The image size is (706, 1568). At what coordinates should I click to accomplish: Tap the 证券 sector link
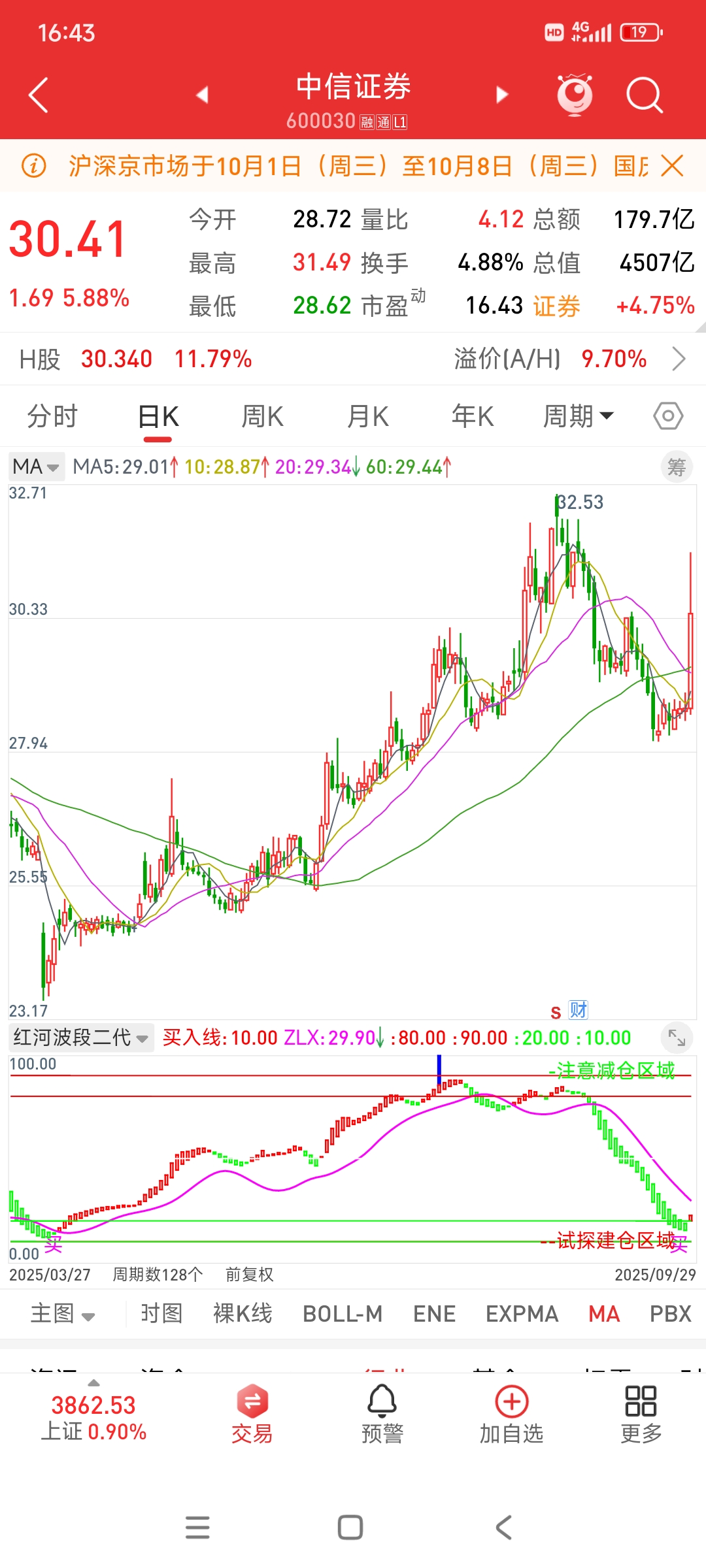coord(557,306)
